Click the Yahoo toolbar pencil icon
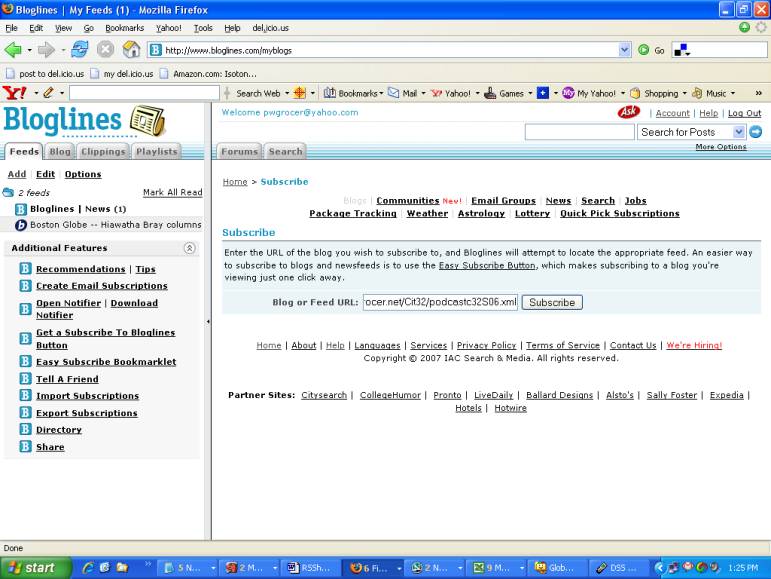This screenshot has width=771, height=579. pyautogui.click(x=48, y=93)
